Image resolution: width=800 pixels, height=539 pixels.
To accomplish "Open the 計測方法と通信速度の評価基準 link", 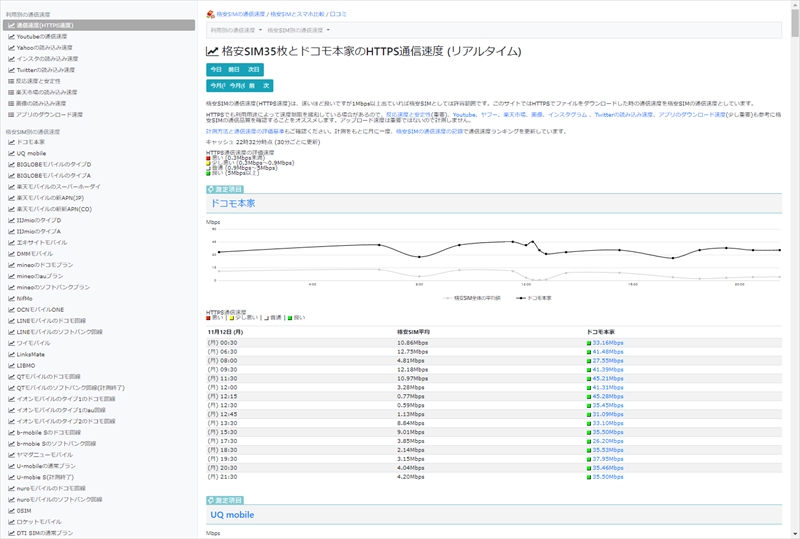I will [245, 132].
